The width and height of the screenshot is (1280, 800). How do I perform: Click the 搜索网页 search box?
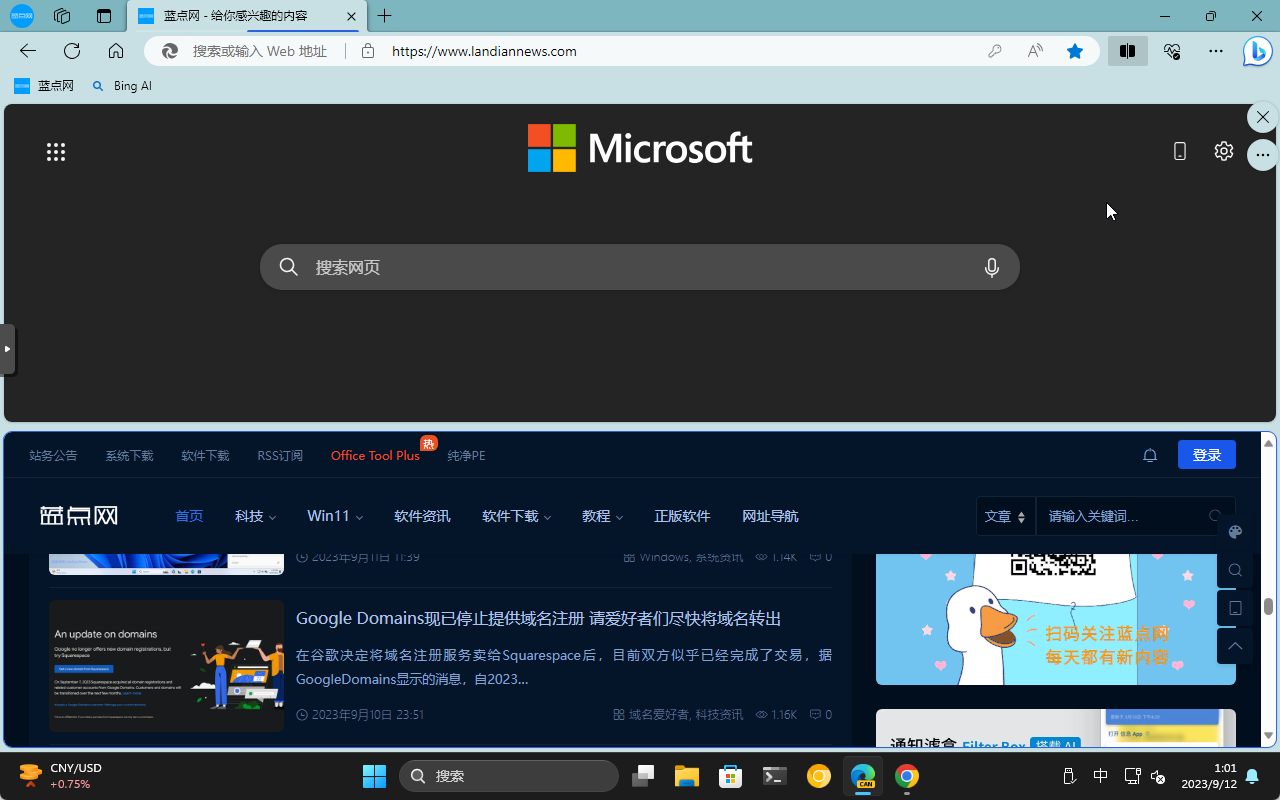click(x=640, y=267)
